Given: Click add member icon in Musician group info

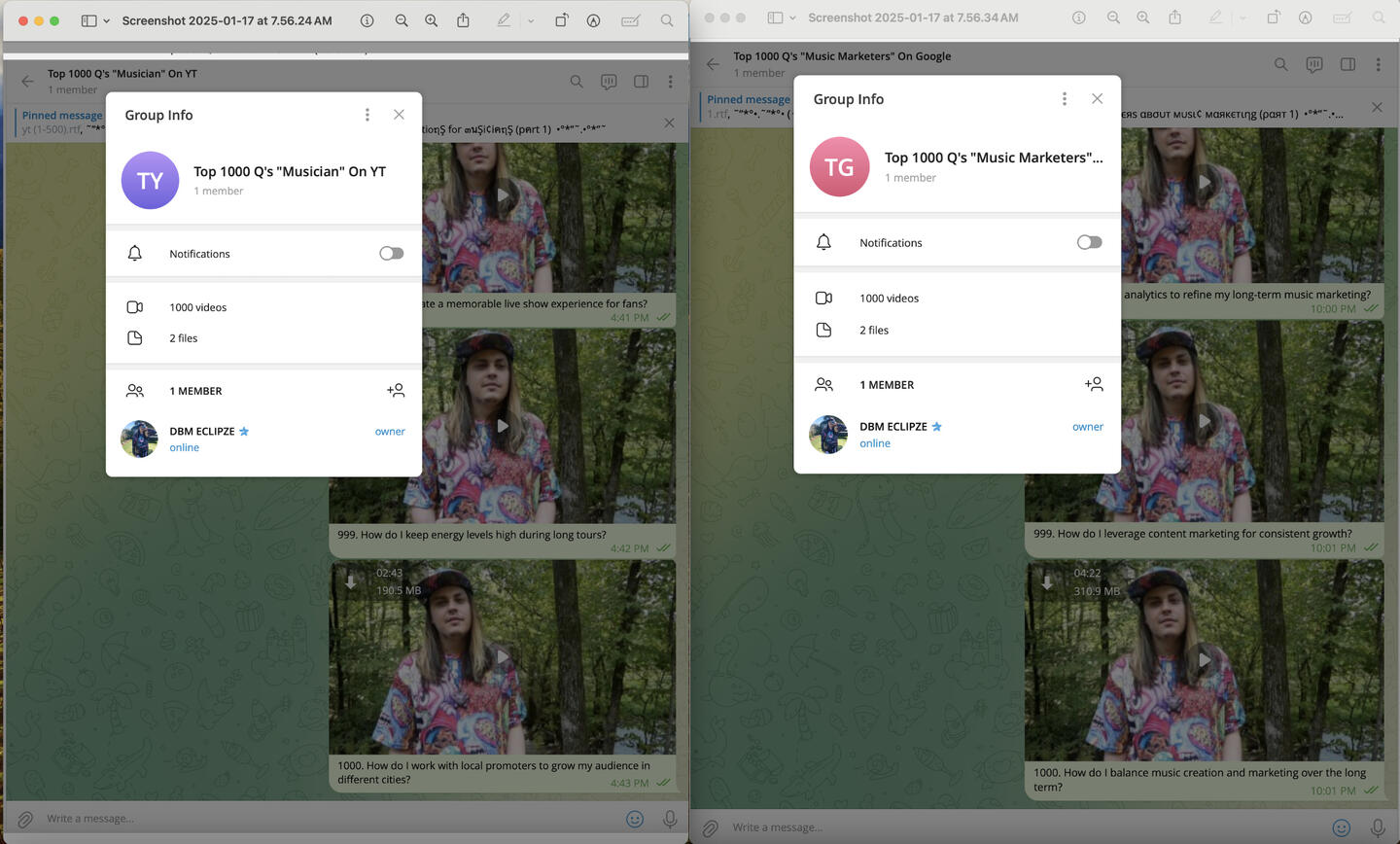Looking at the screenshot, I should [396, 391].
